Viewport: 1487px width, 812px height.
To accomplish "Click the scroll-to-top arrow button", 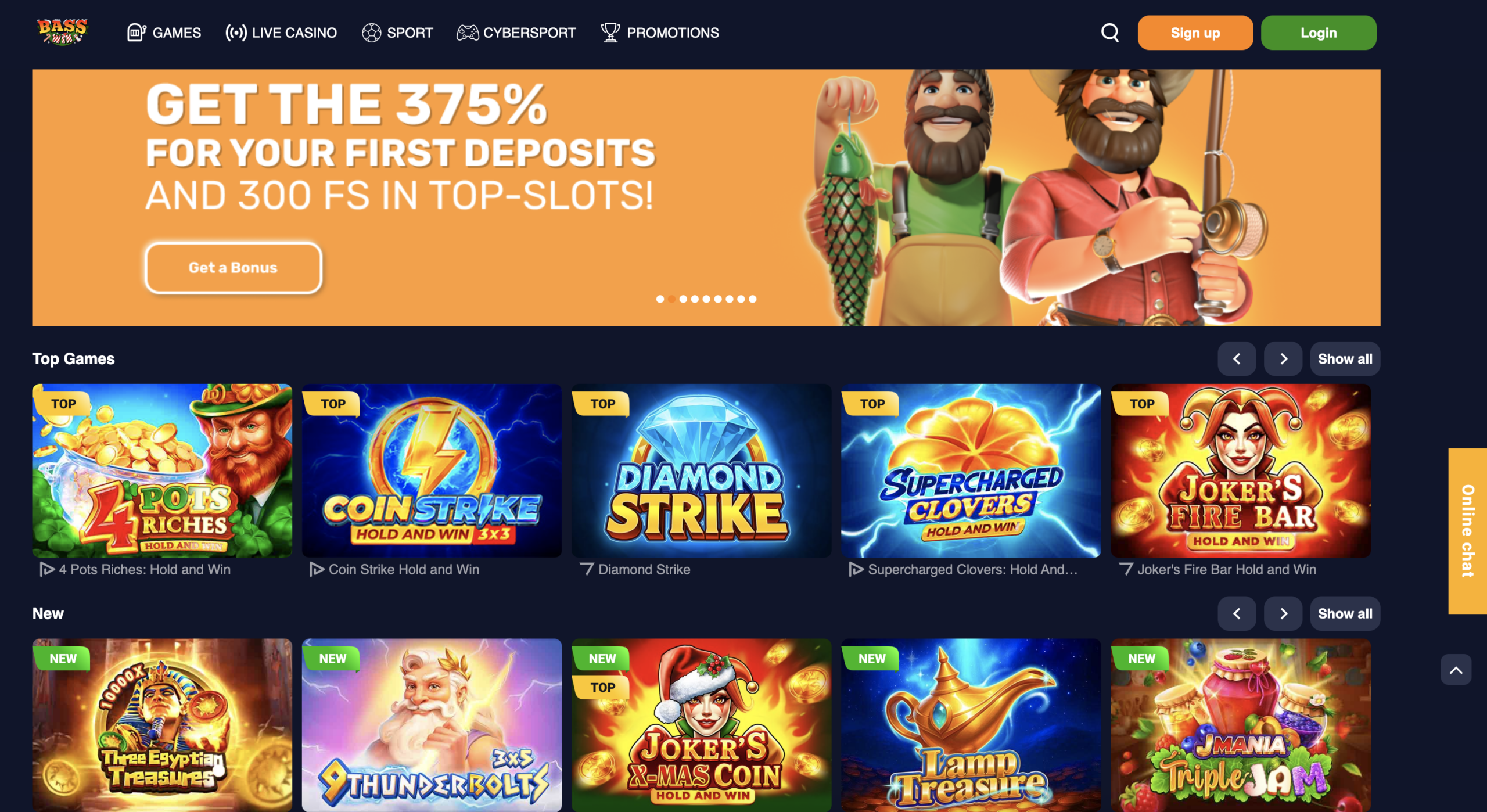I will pyautogui.click(x=1456, y=670).
